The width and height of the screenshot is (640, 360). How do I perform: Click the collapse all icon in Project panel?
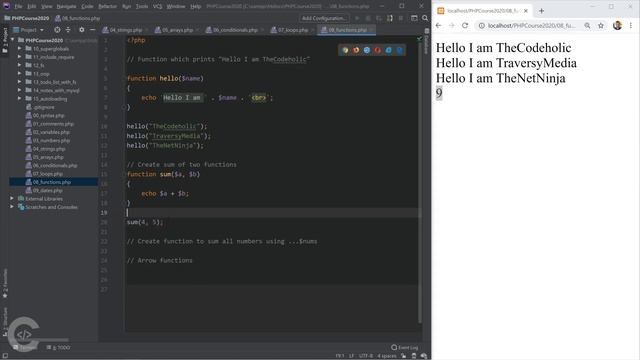pyautogui.click(x=68, y=30)
